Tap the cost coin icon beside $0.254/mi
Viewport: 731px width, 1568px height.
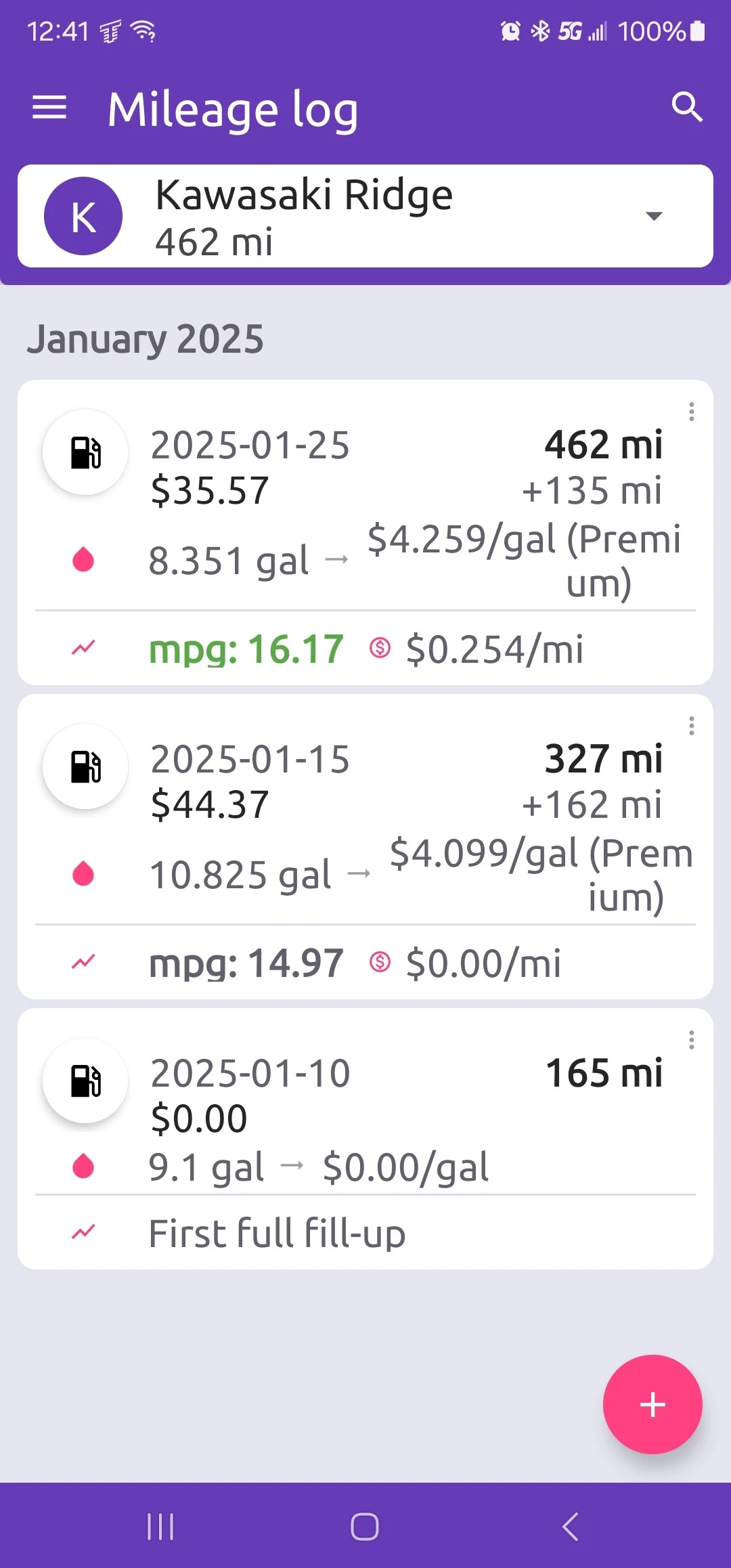pos(380,648)
